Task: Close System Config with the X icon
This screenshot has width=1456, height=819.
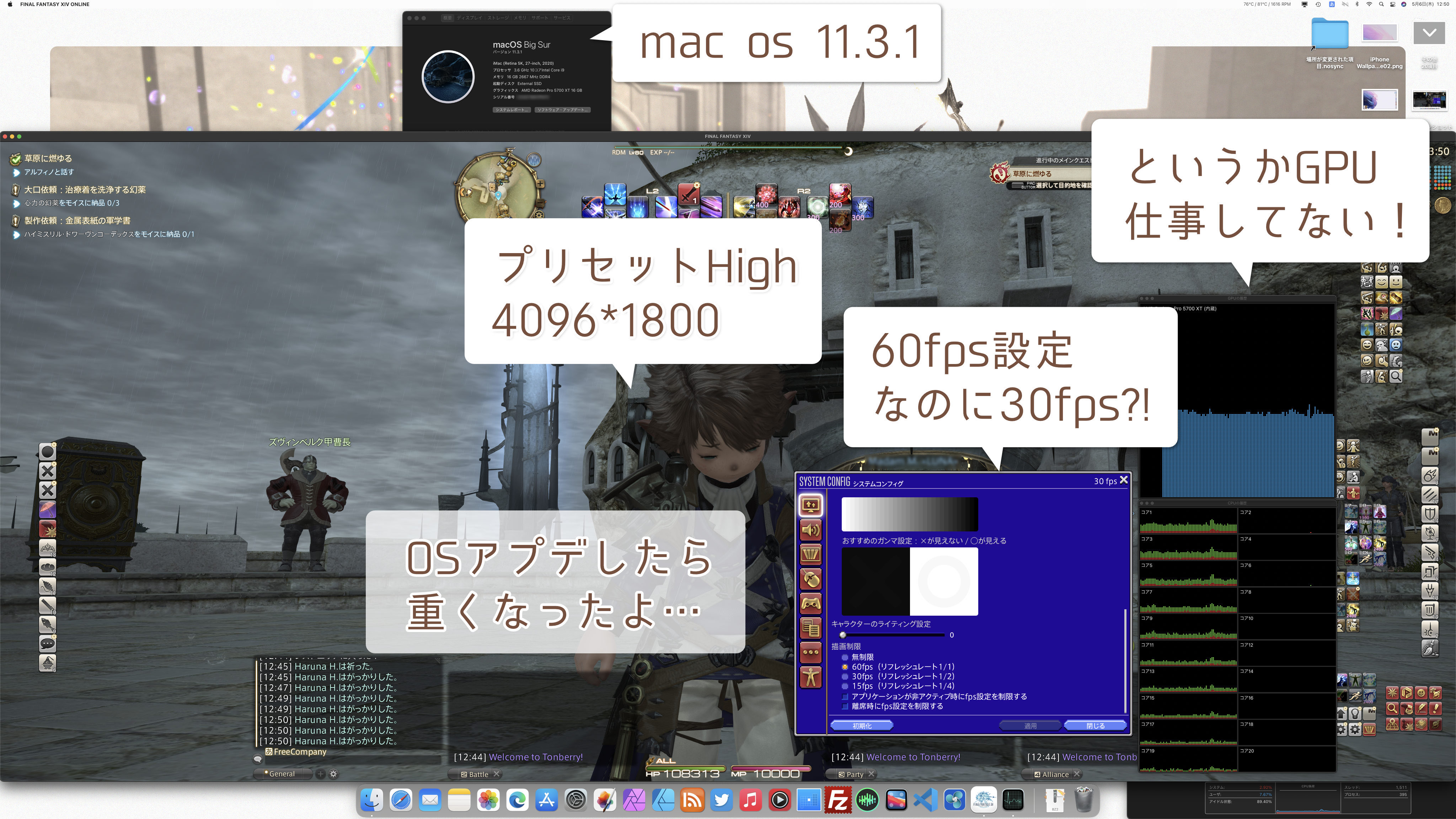Action: 1124,480
